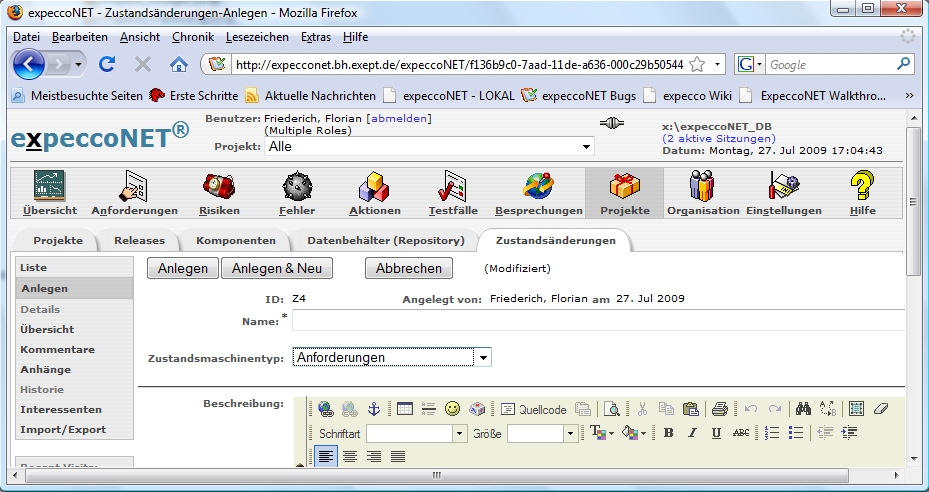Viewport: 929px width, 492px height.
Task: Click the Testfälle checklist icon
Action: click(452, 187)
